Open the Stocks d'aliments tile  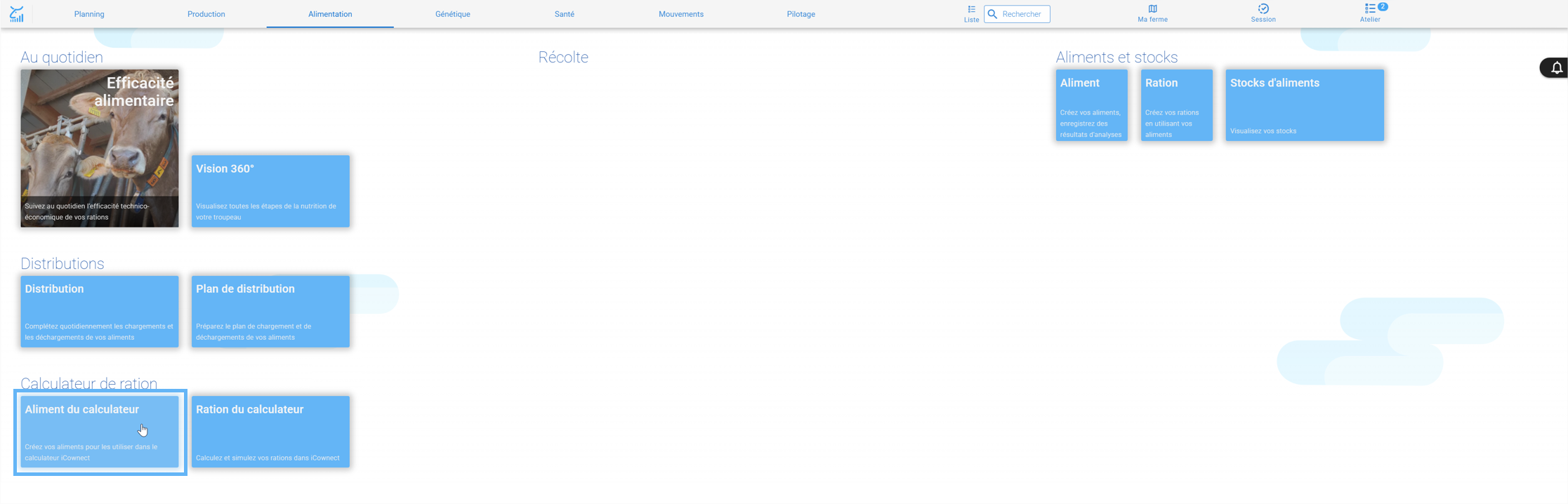tap(1305, 105)
